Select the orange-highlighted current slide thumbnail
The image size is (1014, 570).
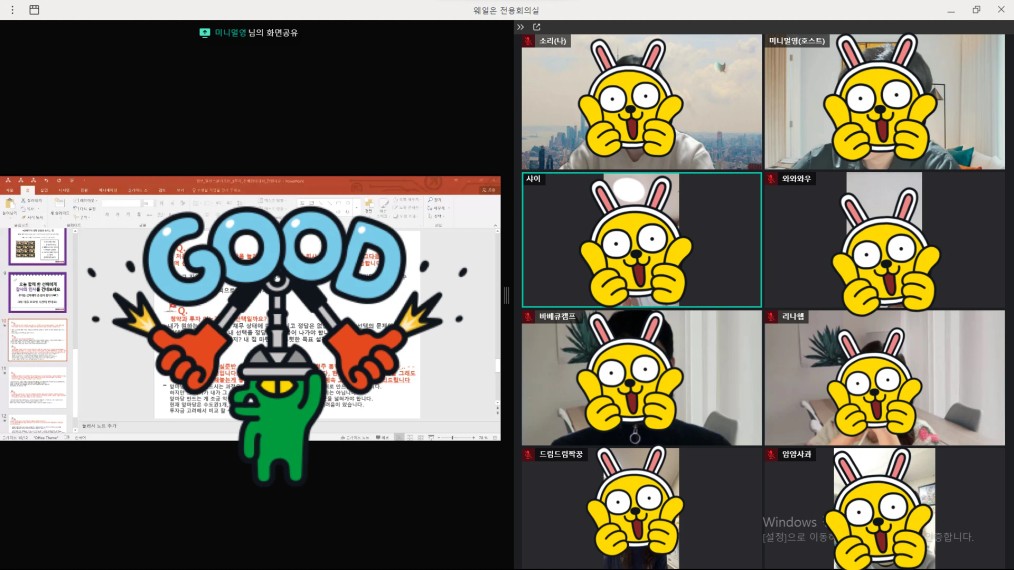pos(38,340)
